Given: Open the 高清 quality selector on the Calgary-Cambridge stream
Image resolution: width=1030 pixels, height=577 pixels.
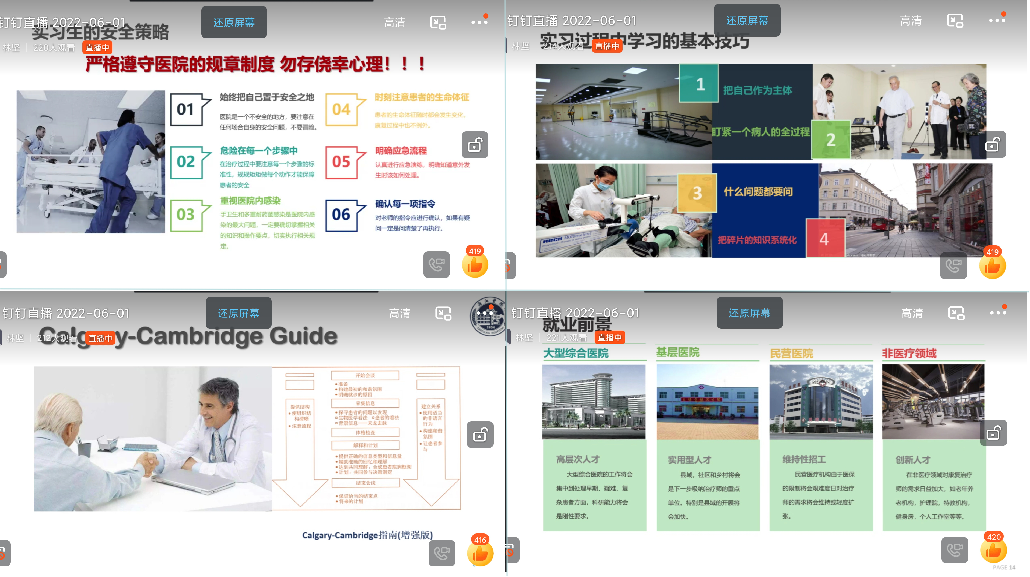Looking at the screenshot, I should [x=398, y=314].
